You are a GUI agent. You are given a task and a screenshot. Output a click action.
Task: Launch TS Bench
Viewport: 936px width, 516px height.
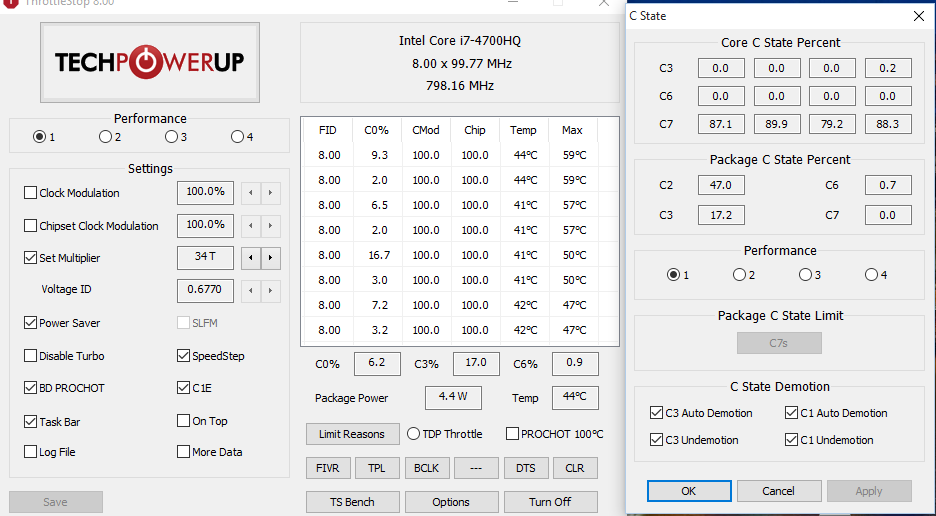pos(352,502)
